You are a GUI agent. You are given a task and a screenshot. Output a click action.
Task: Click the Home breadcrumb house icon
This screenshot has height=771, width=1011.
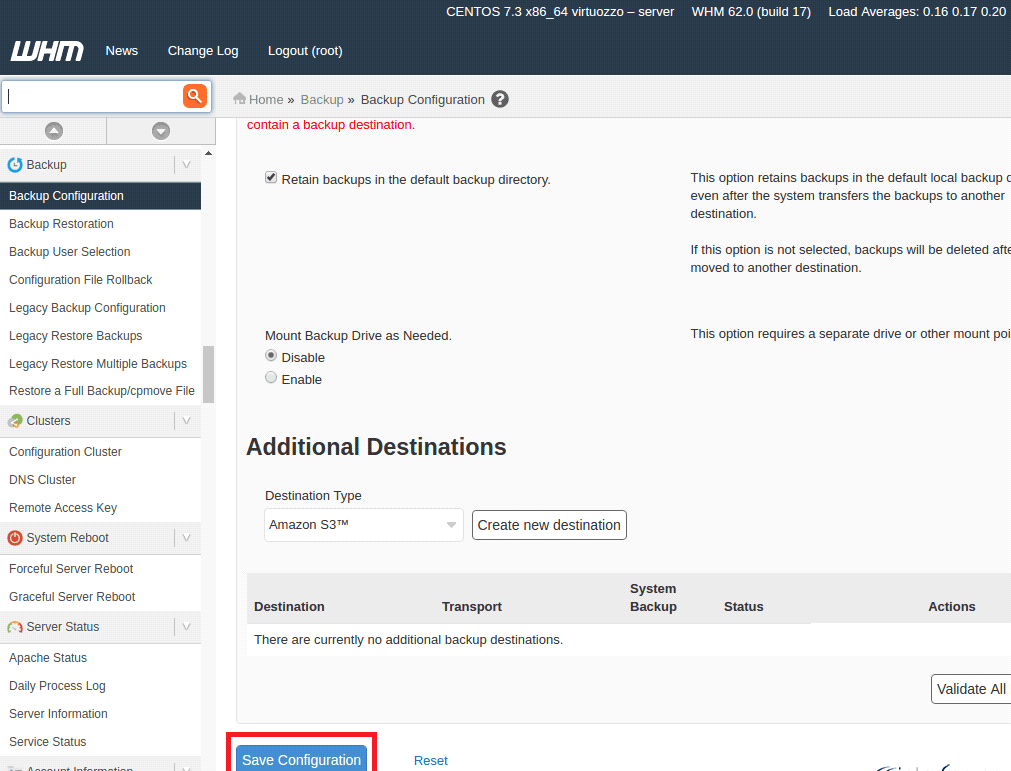[x=240, y=99]
